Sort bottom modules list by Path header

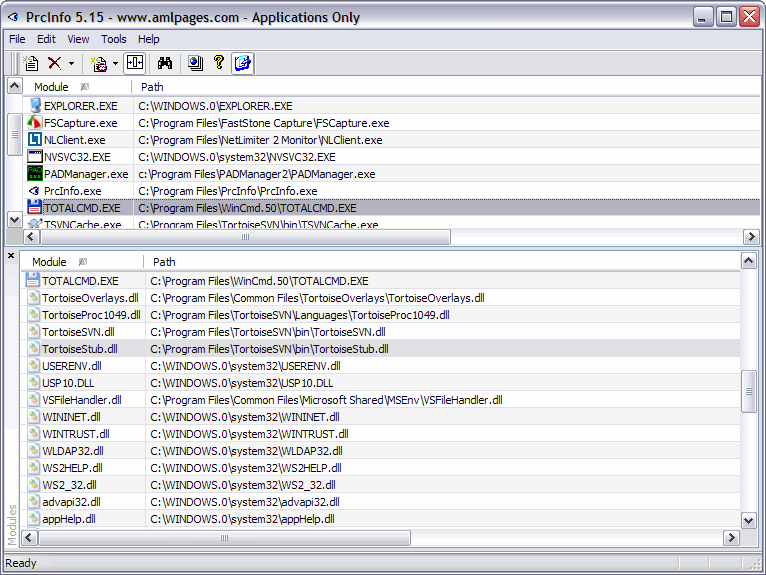click(x=442, y=262)
